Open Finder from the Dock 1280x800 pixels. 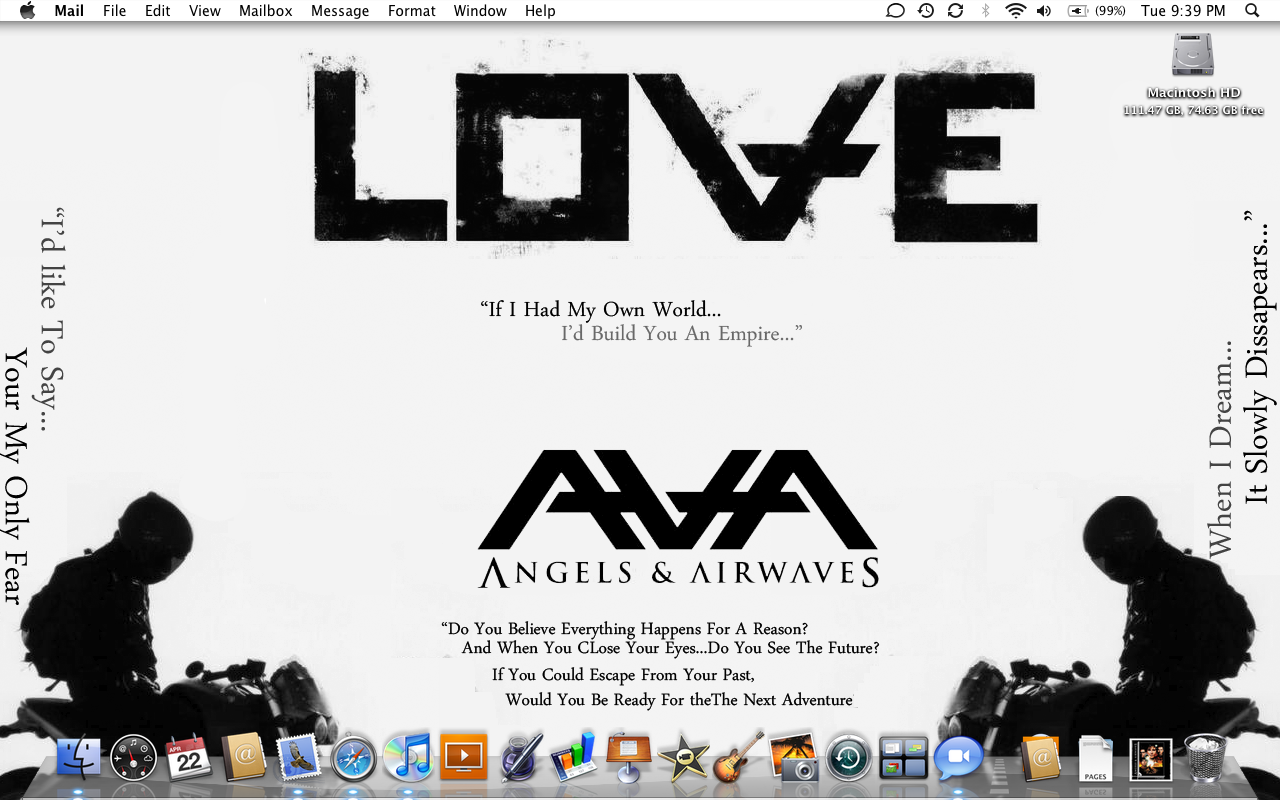tap(79, 758)
